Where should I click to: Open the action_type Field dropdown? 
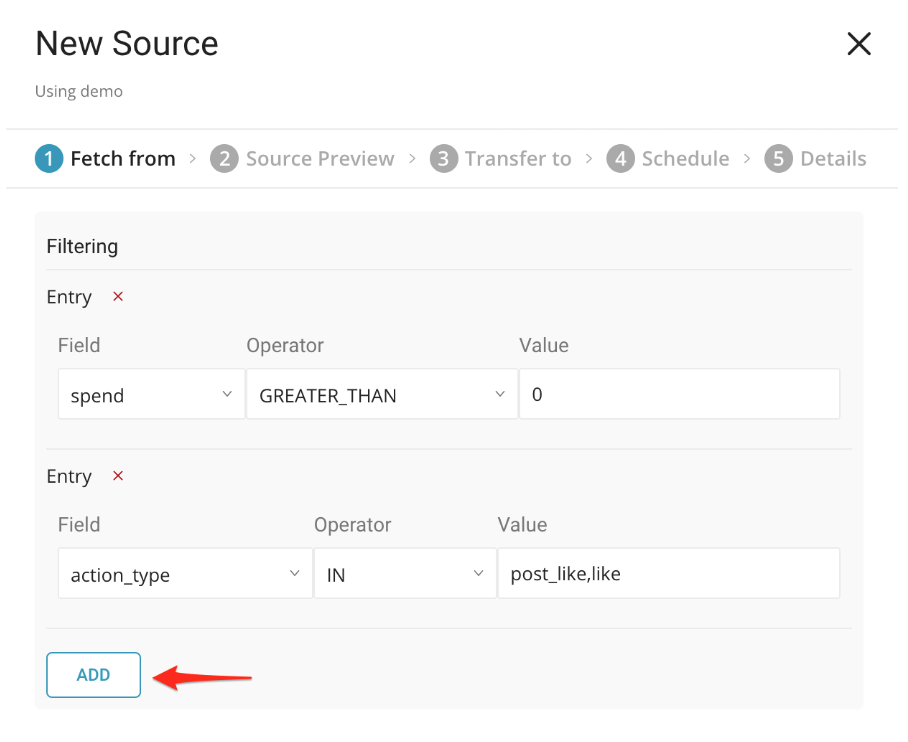185,575
